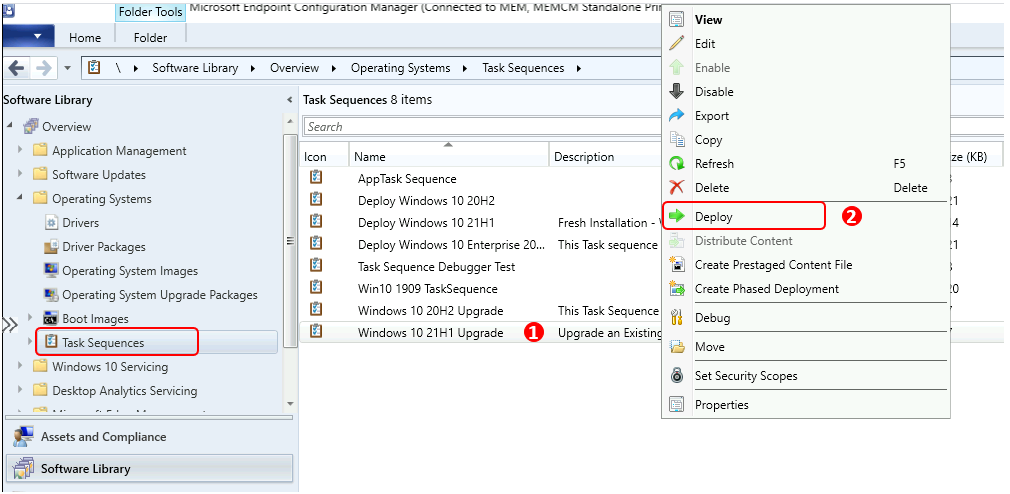Click the Export arrow icon
Viewport: 1010px width, 494px height.
(676, 116)
